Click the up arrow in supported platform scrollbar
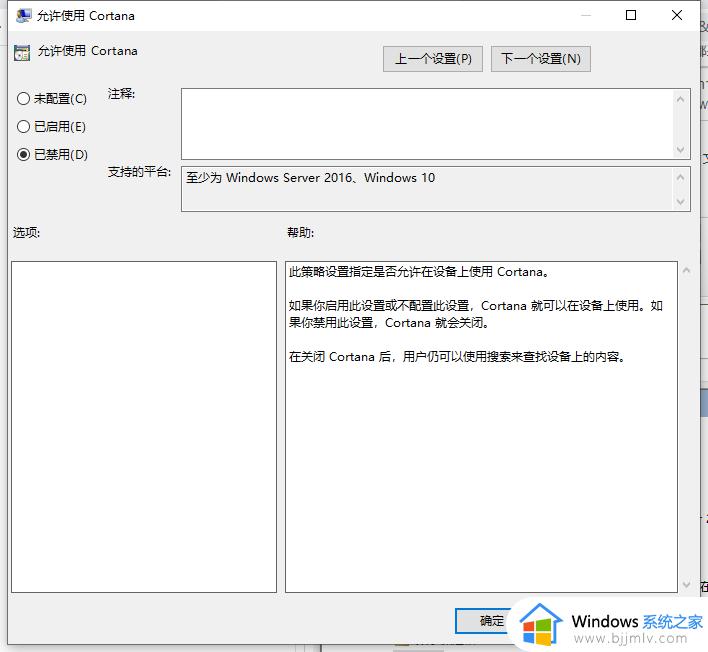The width and height of the screenshot is (708, 652). [680, 177]
